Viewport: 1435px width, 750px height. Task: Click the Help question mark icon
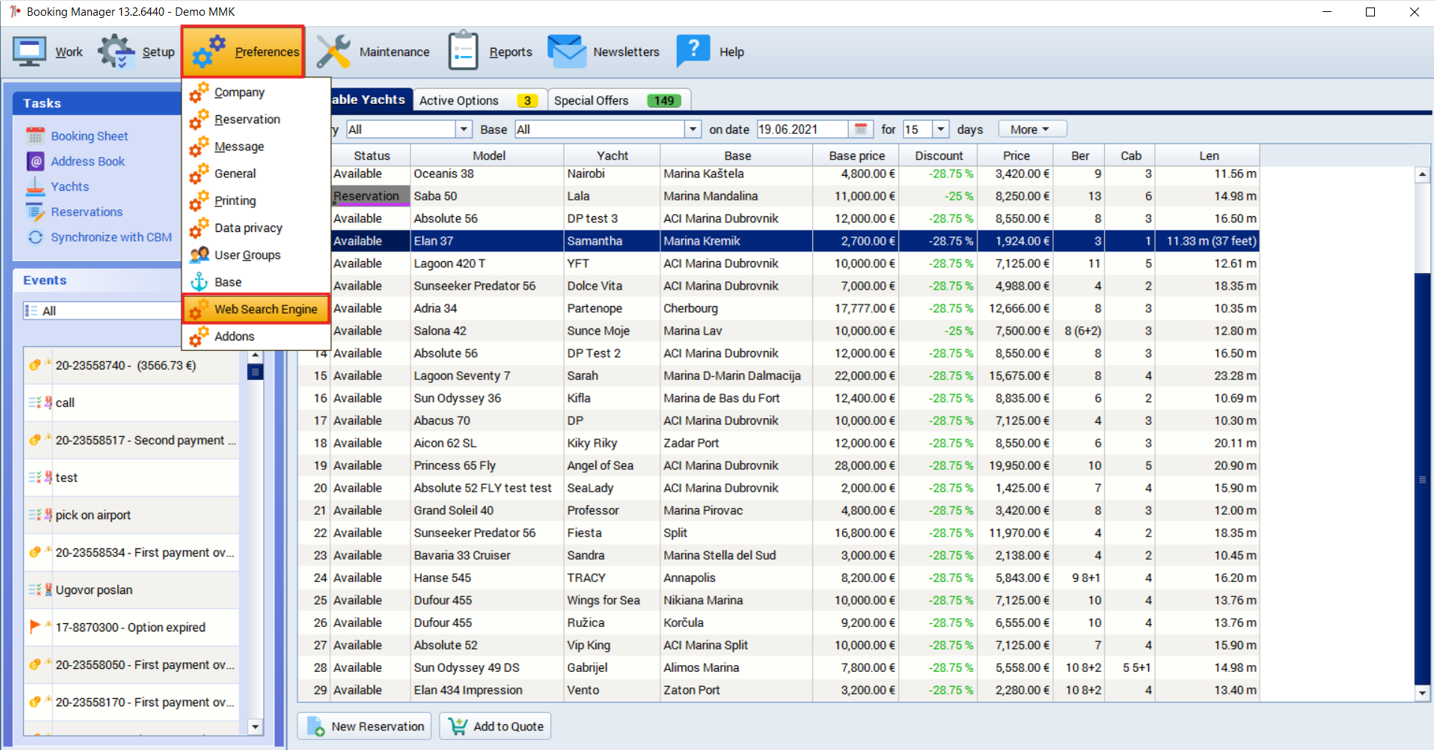692,51
